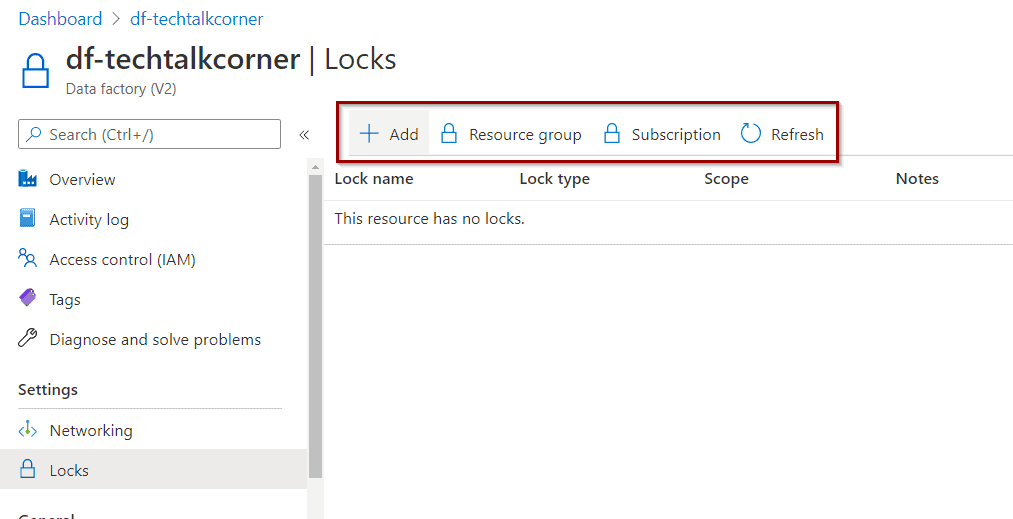
Task: Click the Notes column header
Action: coord(917,178)
